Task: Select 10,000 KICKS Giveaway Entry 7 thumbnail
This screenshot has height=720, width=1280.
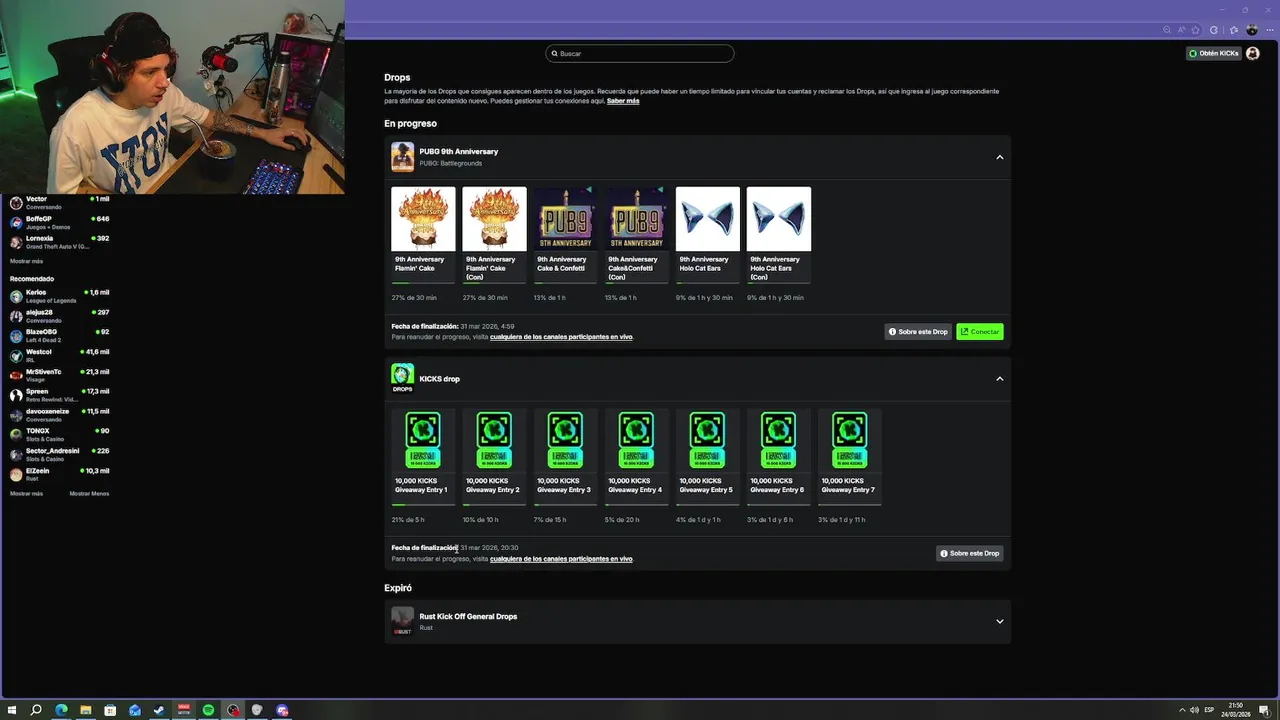Action: click(850, 440)
